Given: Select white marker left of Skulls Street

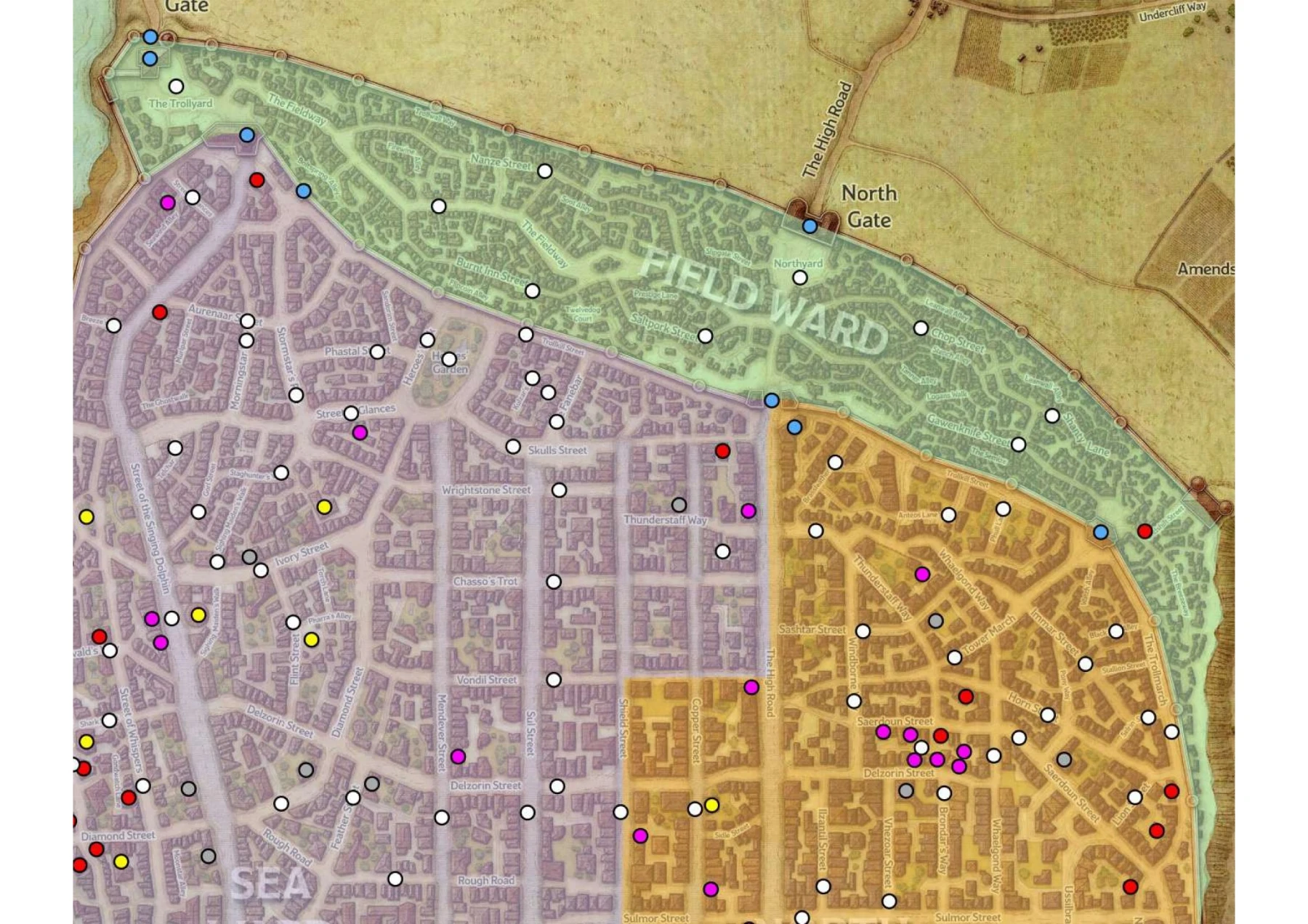Looking at the screenshot, I should (513, 447).
